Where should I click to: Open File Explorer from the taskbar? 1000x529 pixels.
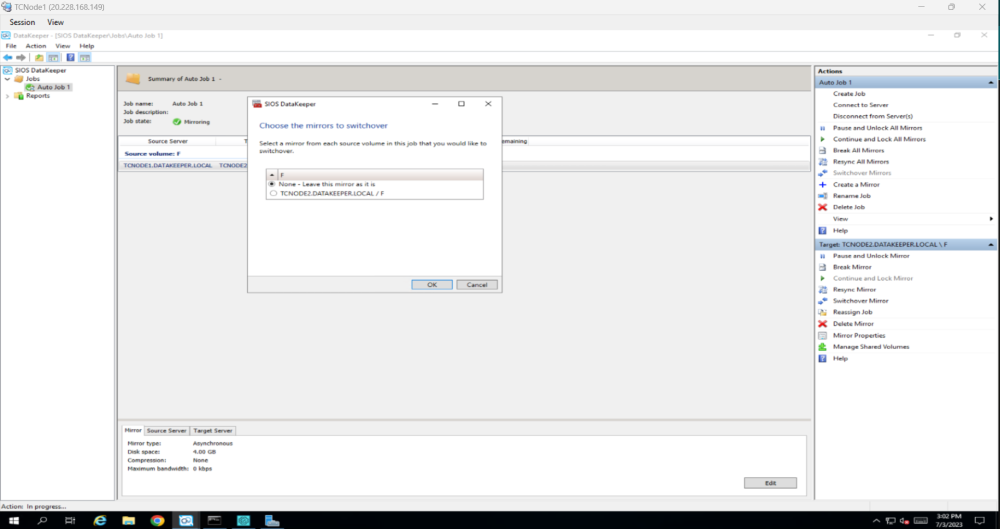click(x=128, y=520)
